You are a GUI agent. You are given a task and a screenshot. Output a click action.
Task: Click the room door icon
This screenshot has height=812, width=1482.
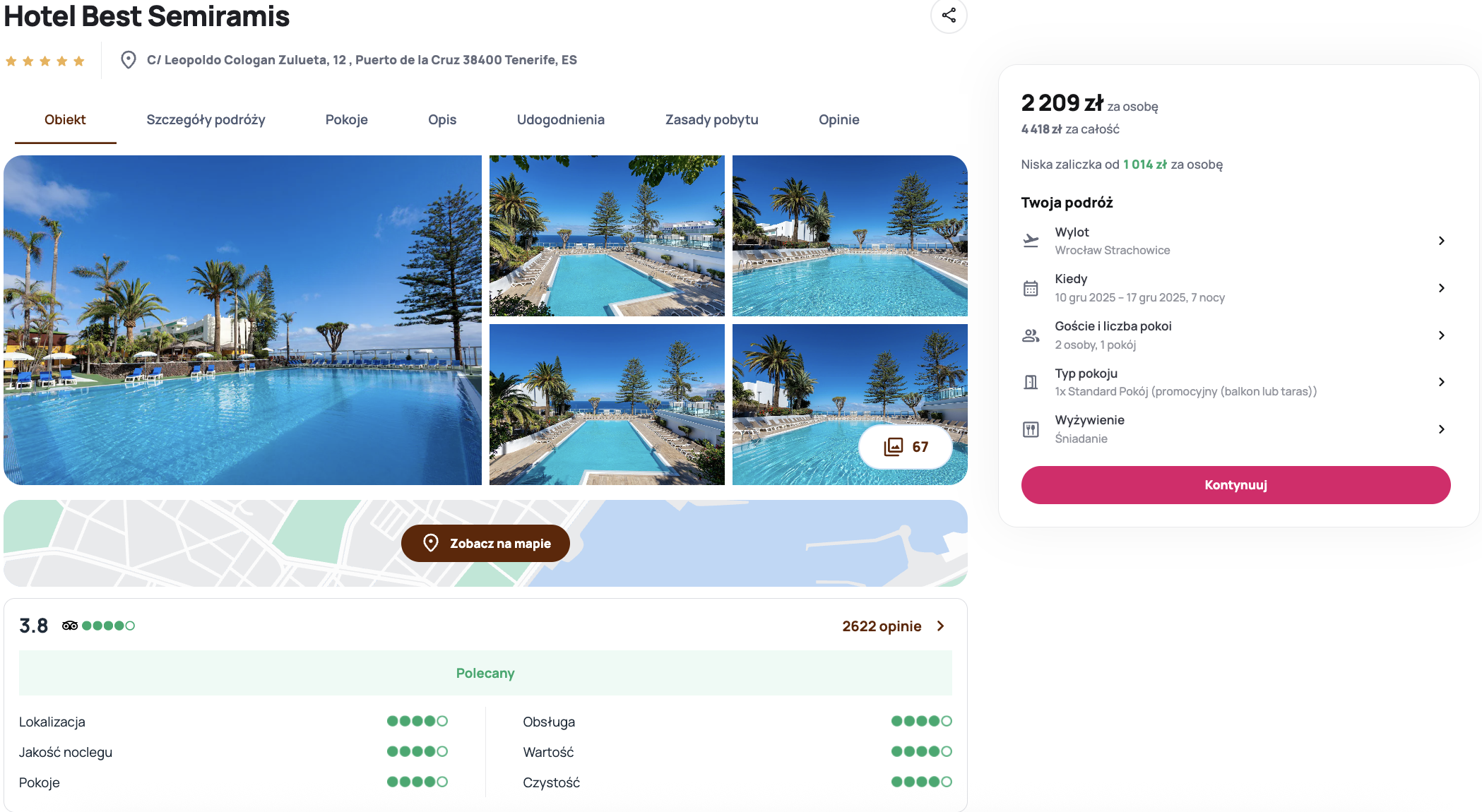1031,382
